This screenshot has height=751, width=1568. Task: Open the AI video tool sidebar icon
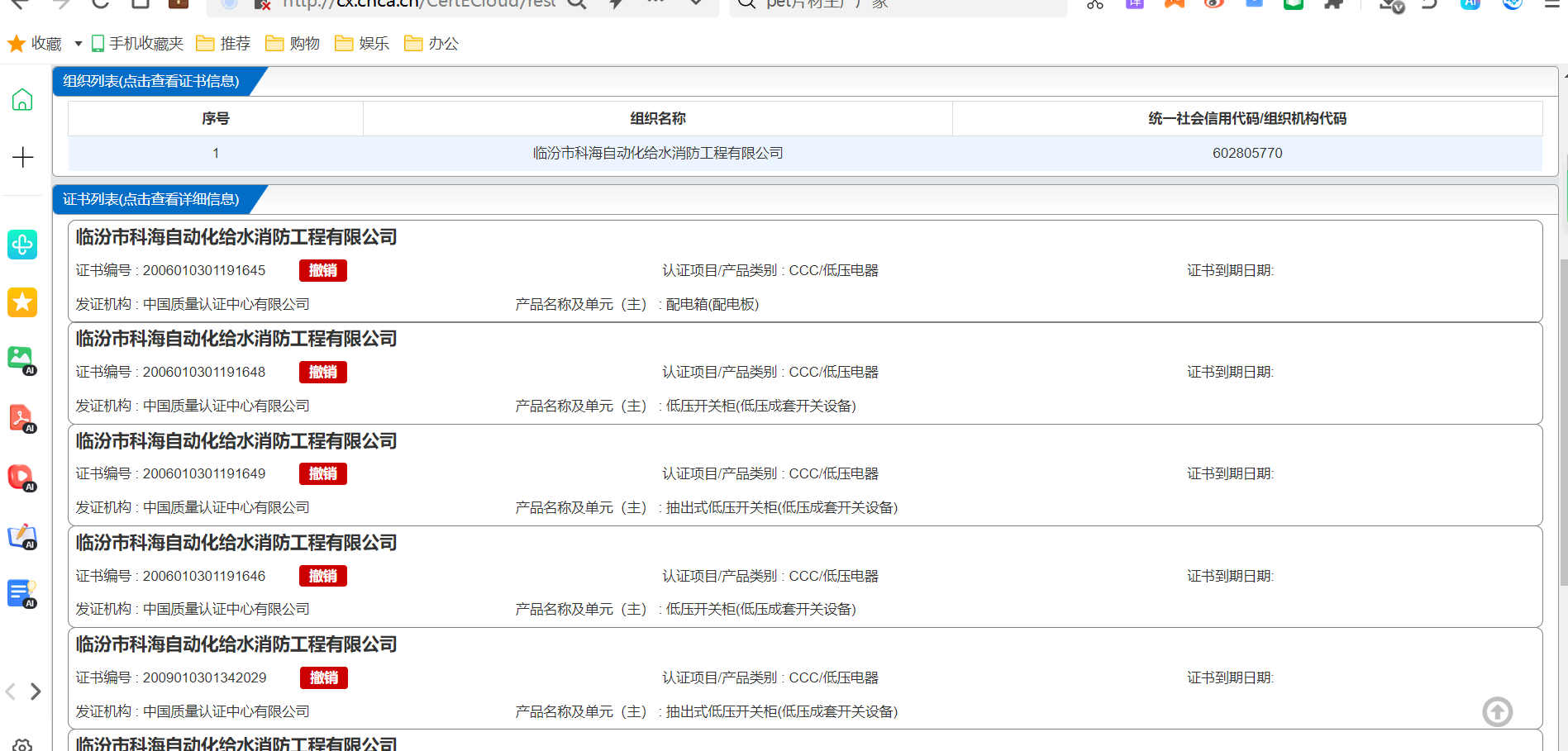click(x=22, y=478)
